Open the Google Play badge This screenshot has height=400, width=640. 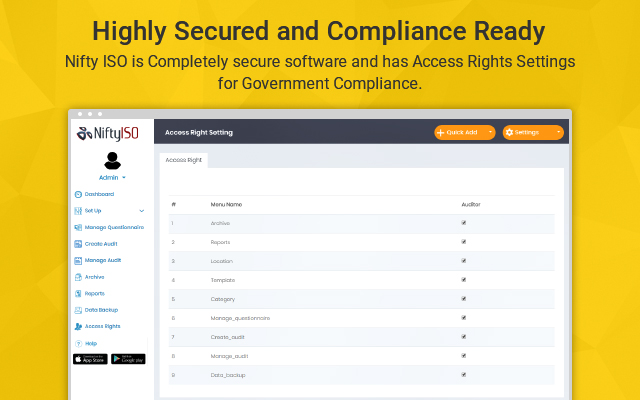tap(128, 359)
